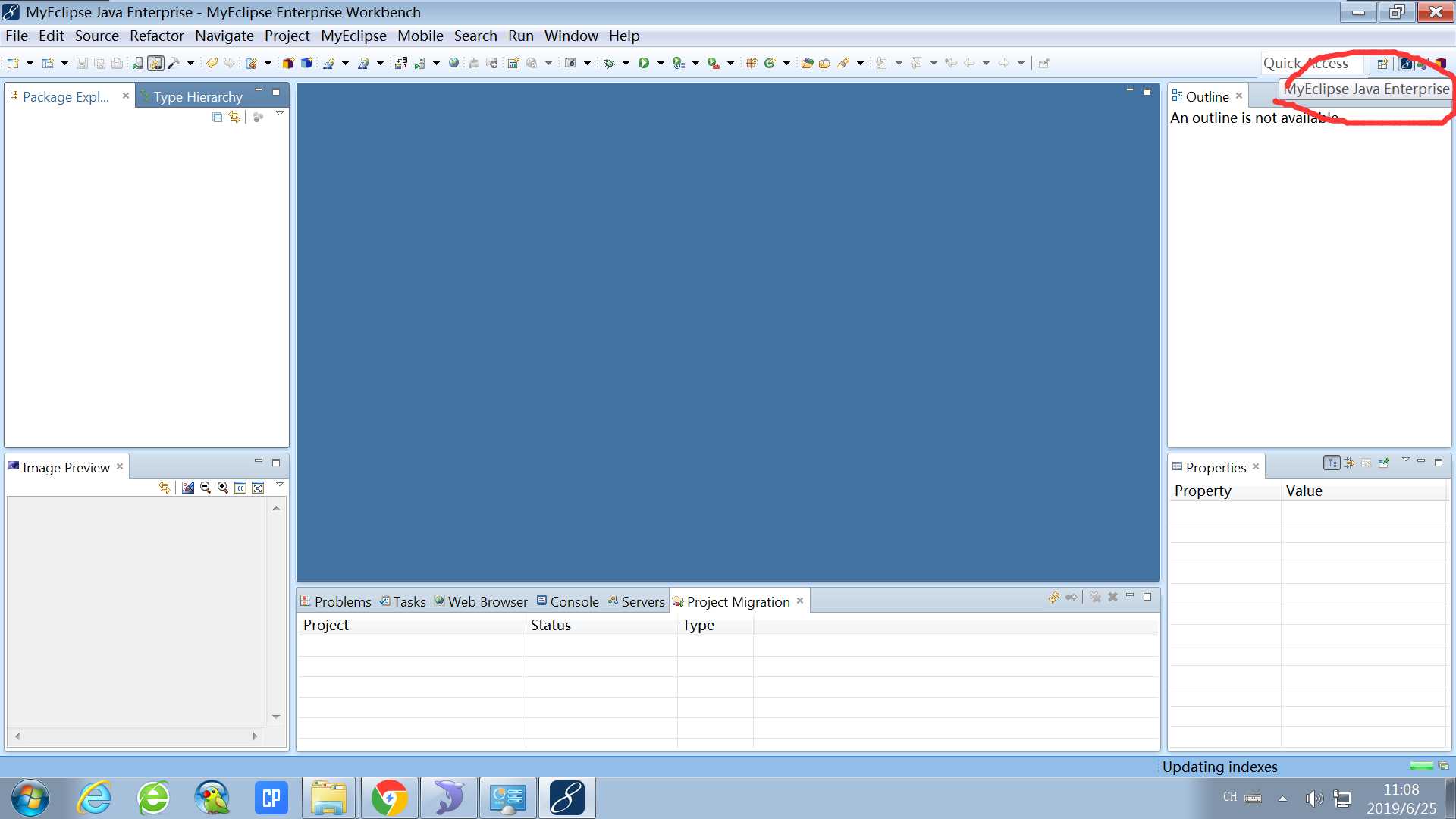Viewport: 1456px width, 819px height.
Task: Click the Run with coverage toolbar icon
Action: (x=679, y=64)
